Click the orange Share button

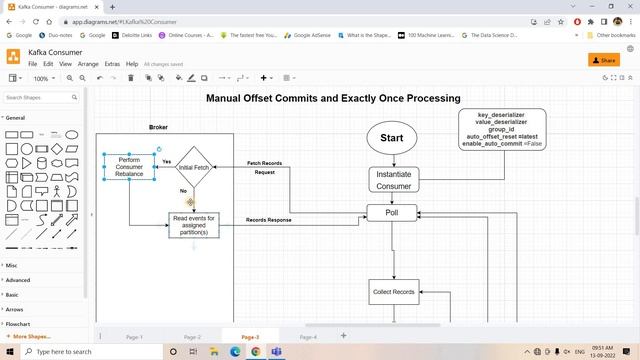[x=604, y=60]
